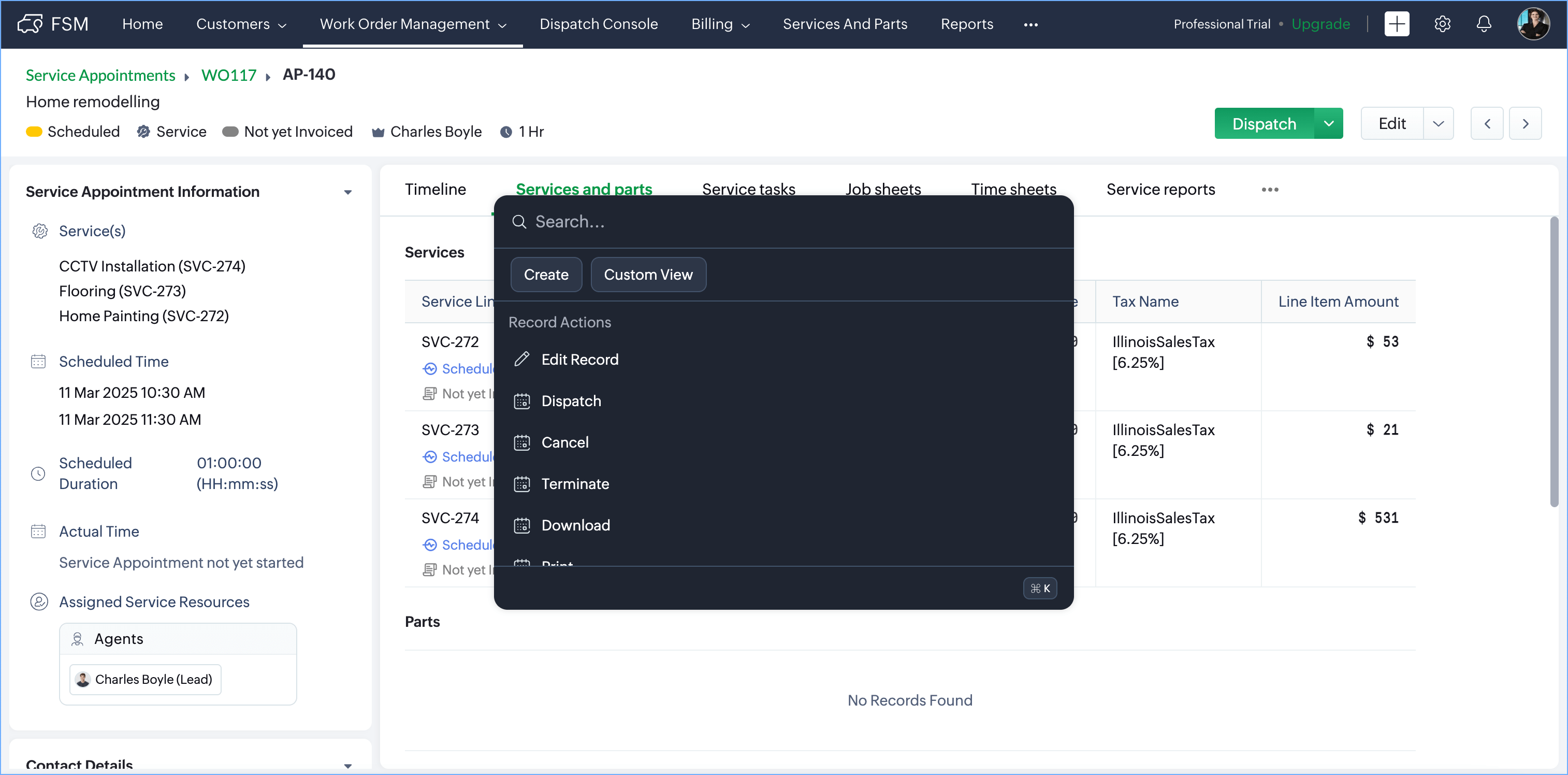Viewport: 1568px width, 775px height.
Task: Open settings gear icon
Action: (1442, 24)
